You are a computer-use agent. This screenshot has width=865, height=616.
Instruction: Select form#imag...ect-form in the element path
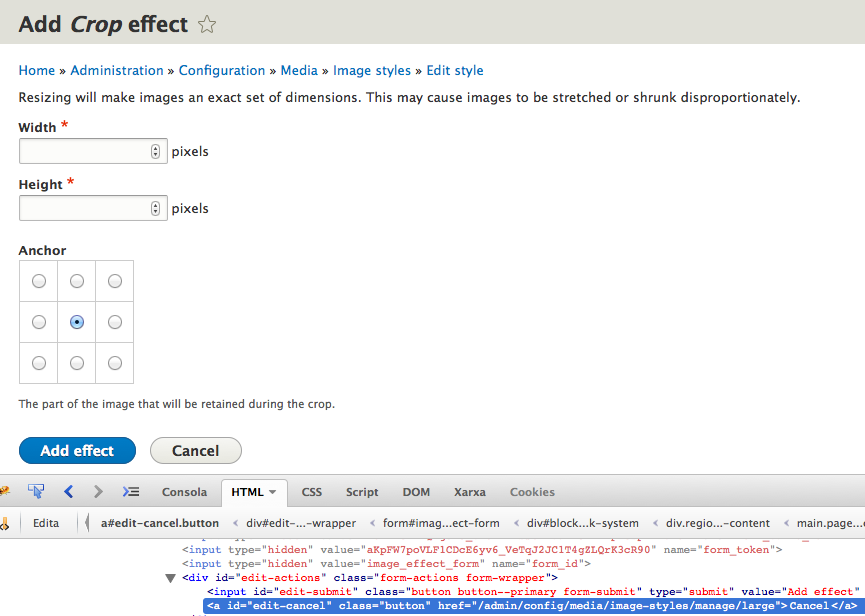[441, 523]
